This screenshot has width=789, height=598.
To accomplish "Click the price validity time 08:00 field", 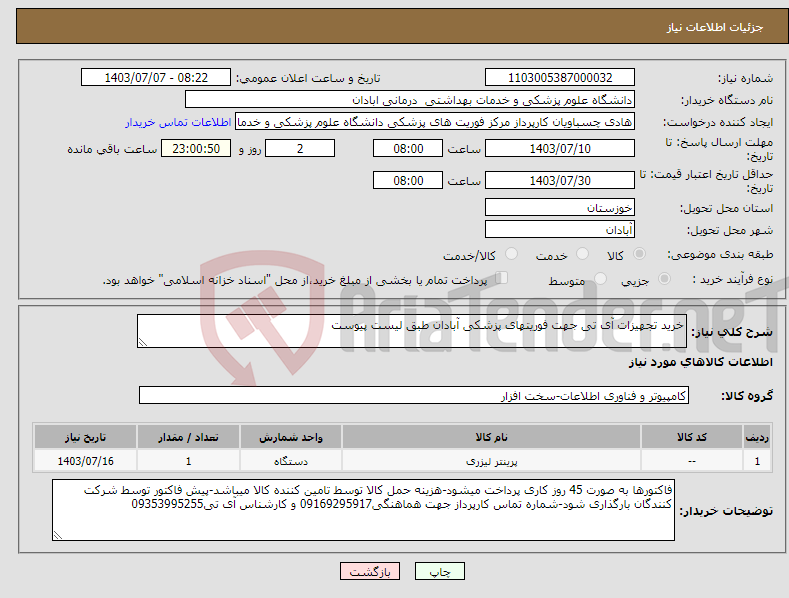I will click(408, 180).
